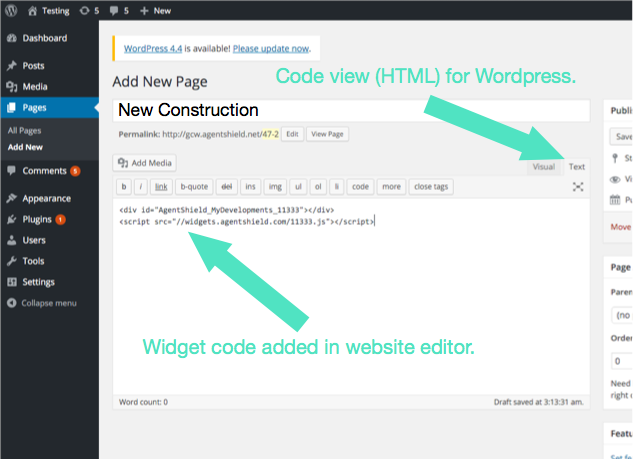Screen dimensions: 633x459
Task: Click the permalink Edit button
Action: (x=292, y=134)
